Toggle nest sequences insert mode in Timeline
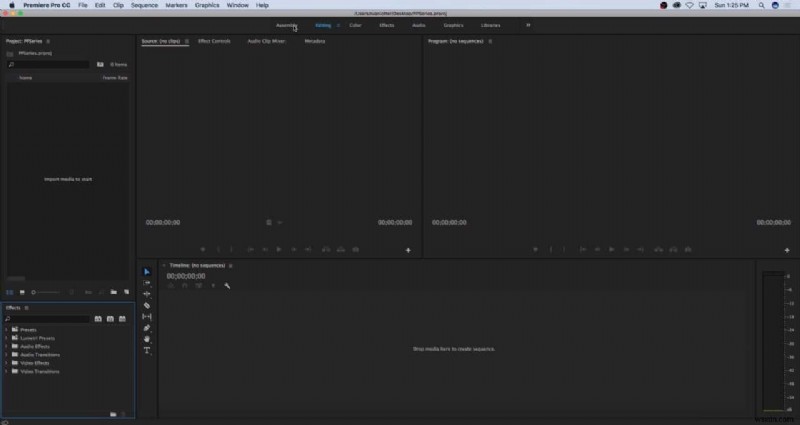The width and height of the screenshot is (800, 425). (x=170, y=286)
